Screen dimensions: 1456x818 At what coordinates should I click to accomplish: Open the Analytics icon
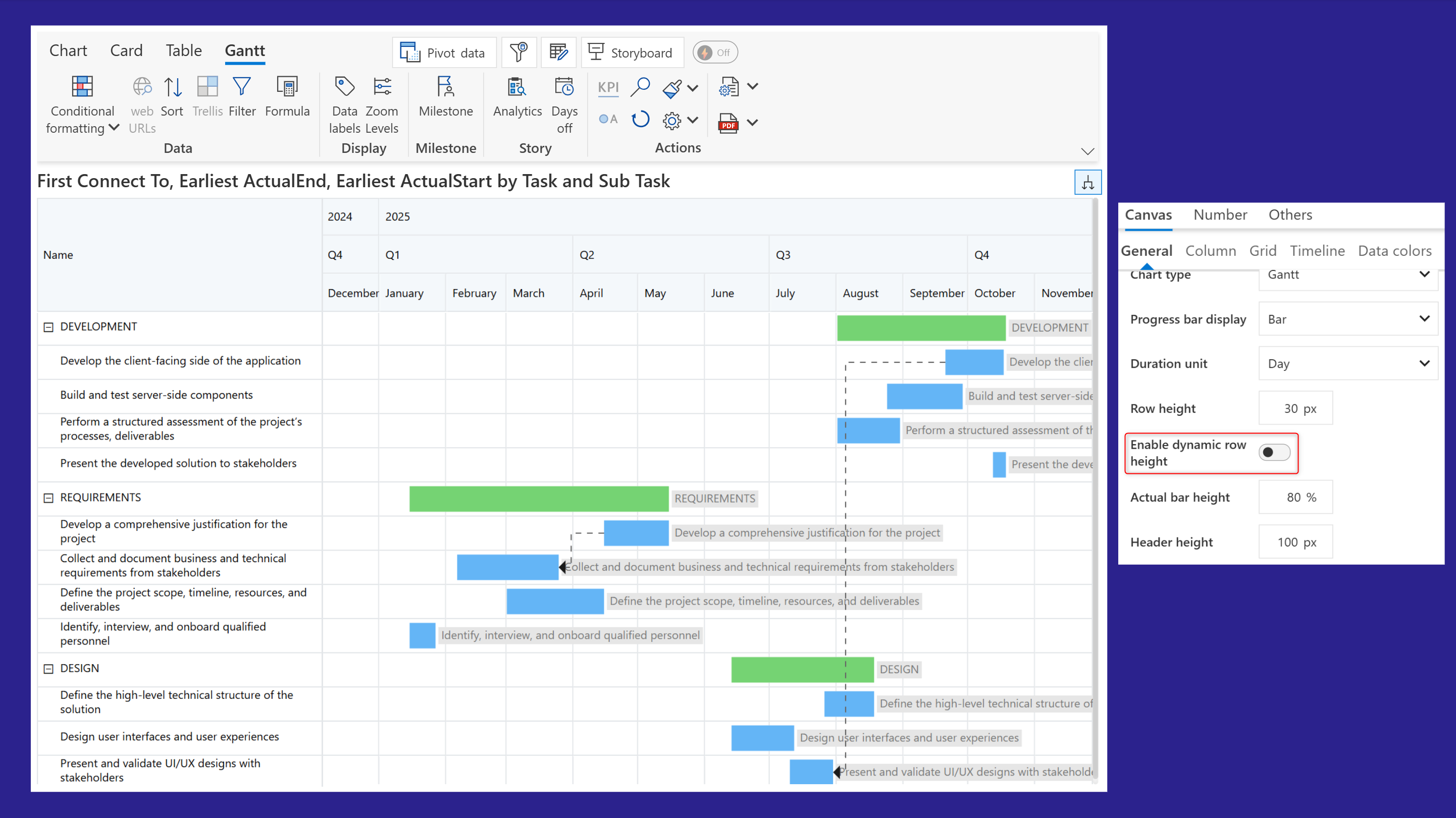[x=516, y=87]
